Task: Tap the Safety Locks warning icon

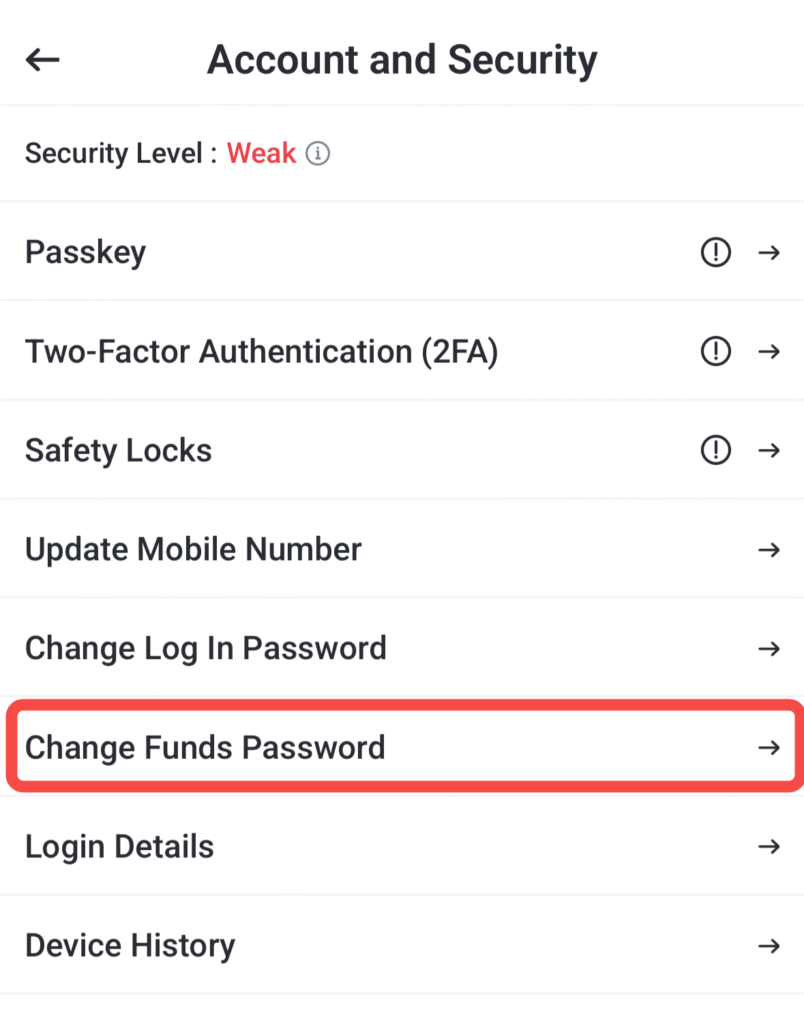Action: pyautogui.click(x=715, y=451)
